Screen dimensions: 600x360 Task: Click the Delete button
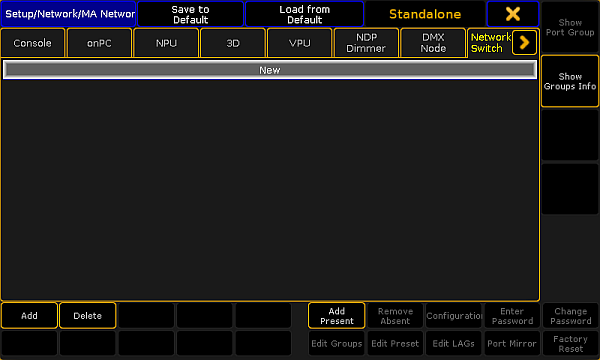coord(88,316)
